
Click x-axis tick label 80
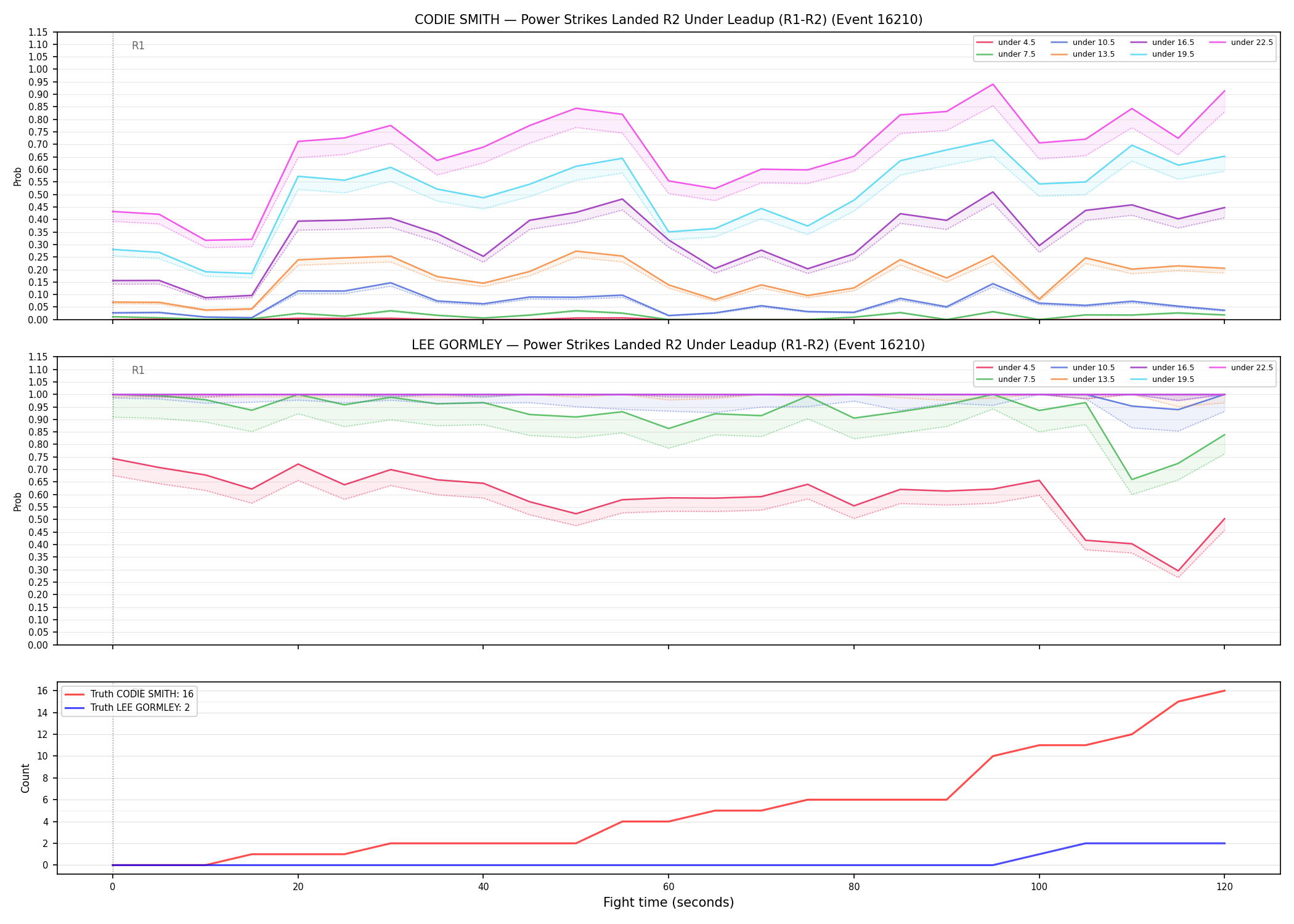(854, 887)
